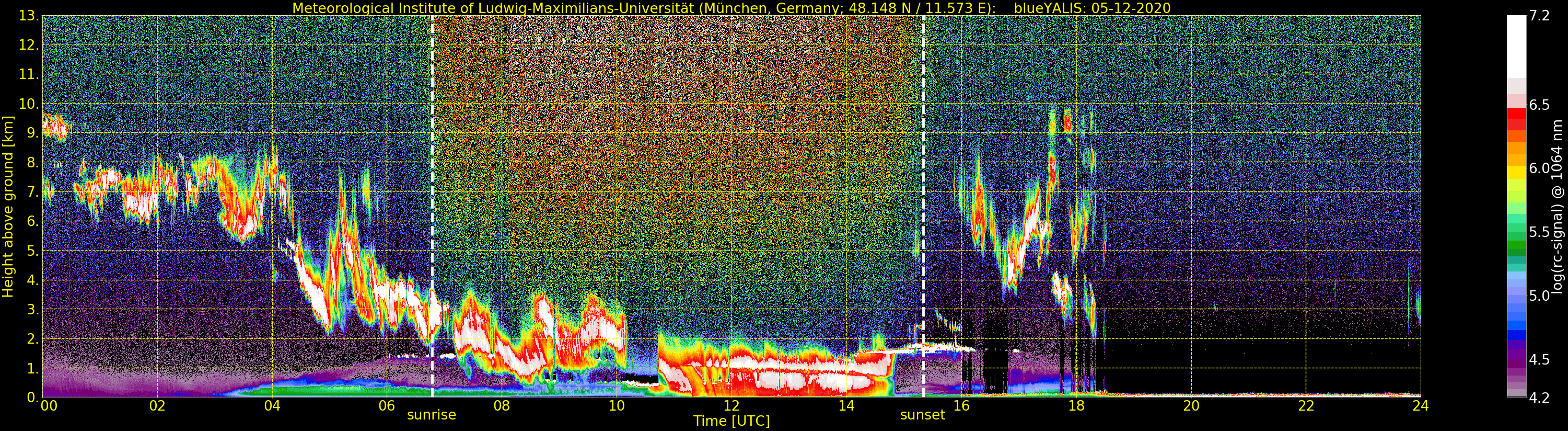Select the 12 tick on time axis
The image size is (1568, 431).
(731, 405)
